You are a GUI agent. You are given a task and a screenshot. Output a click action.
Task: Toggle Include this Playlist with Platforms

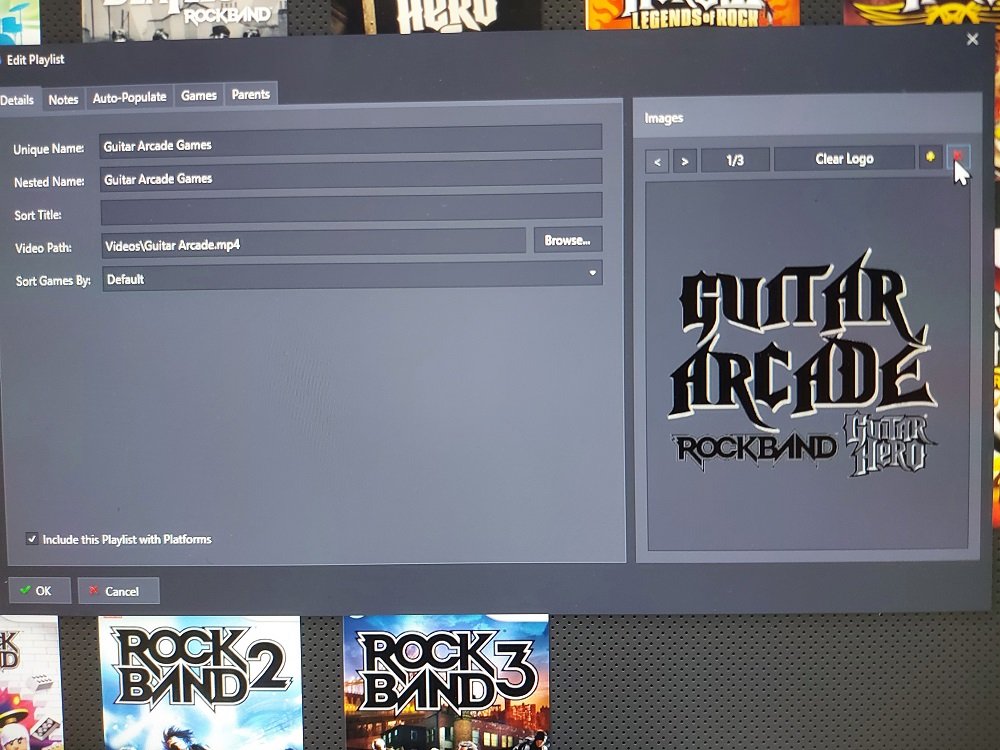[x=32, y=539]
